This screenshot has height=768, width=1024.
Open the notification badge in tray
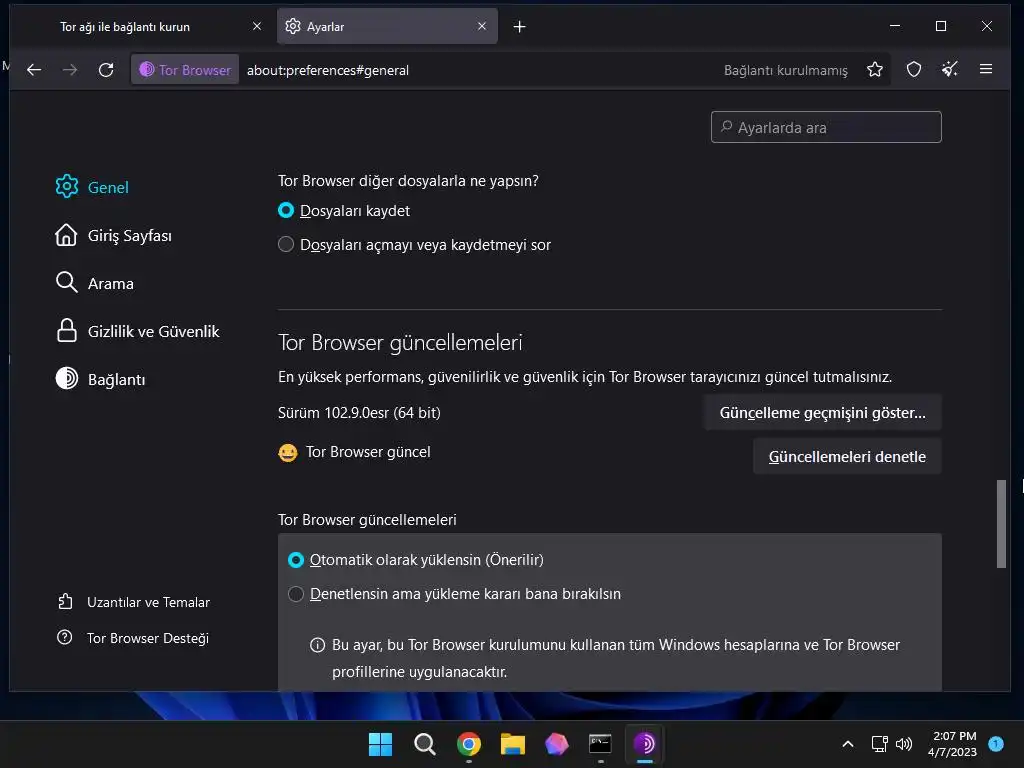[996, 743]
